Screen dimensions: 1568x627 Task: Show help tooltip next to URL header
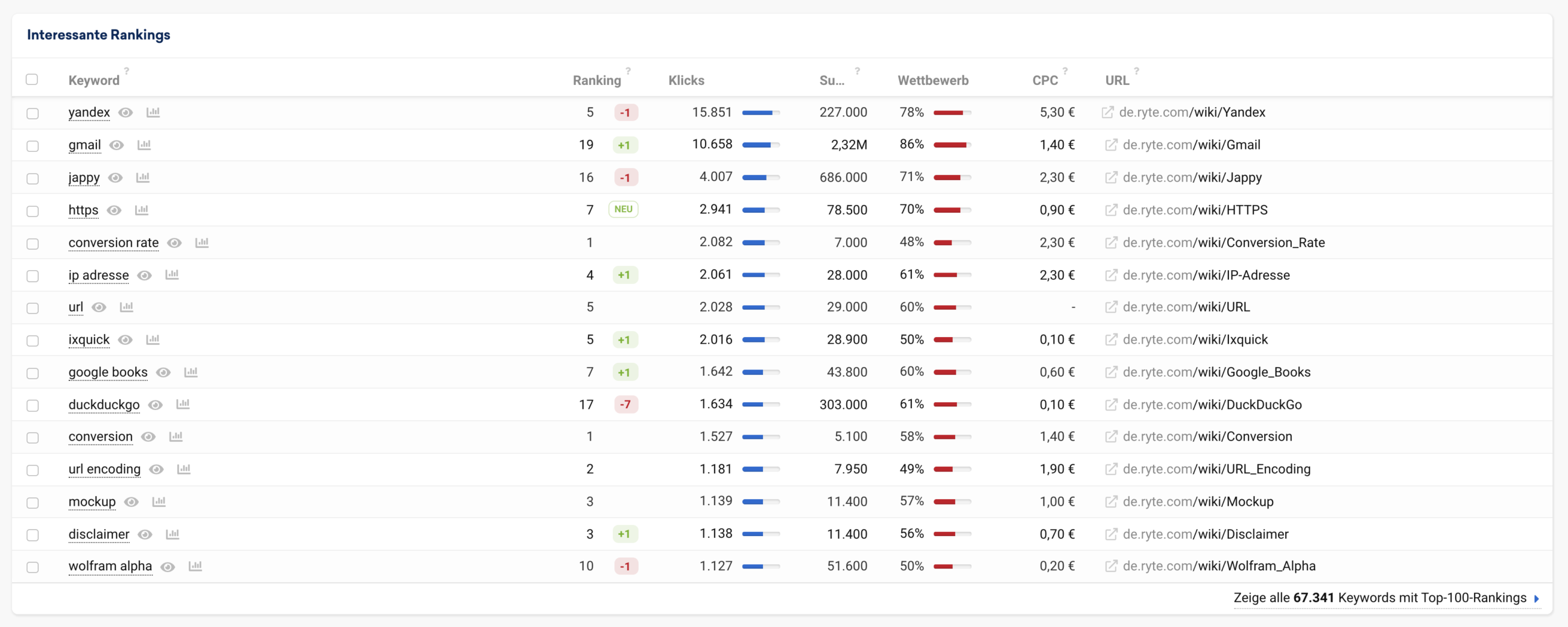pyautogui.click(x=1136, y=71)
